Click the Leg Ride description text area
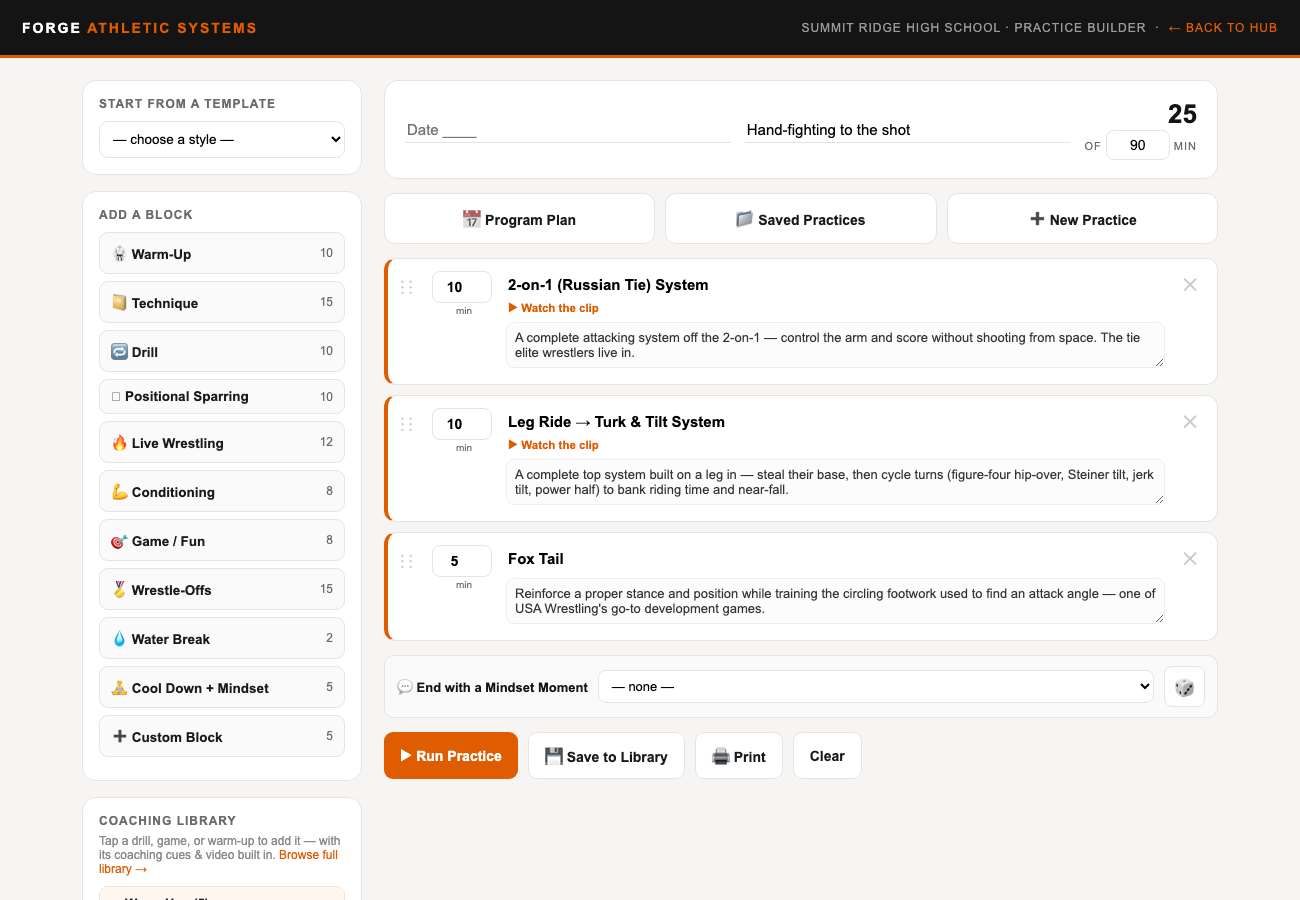The width and height of the screenshot is (1300, 900). click(835, 482)
